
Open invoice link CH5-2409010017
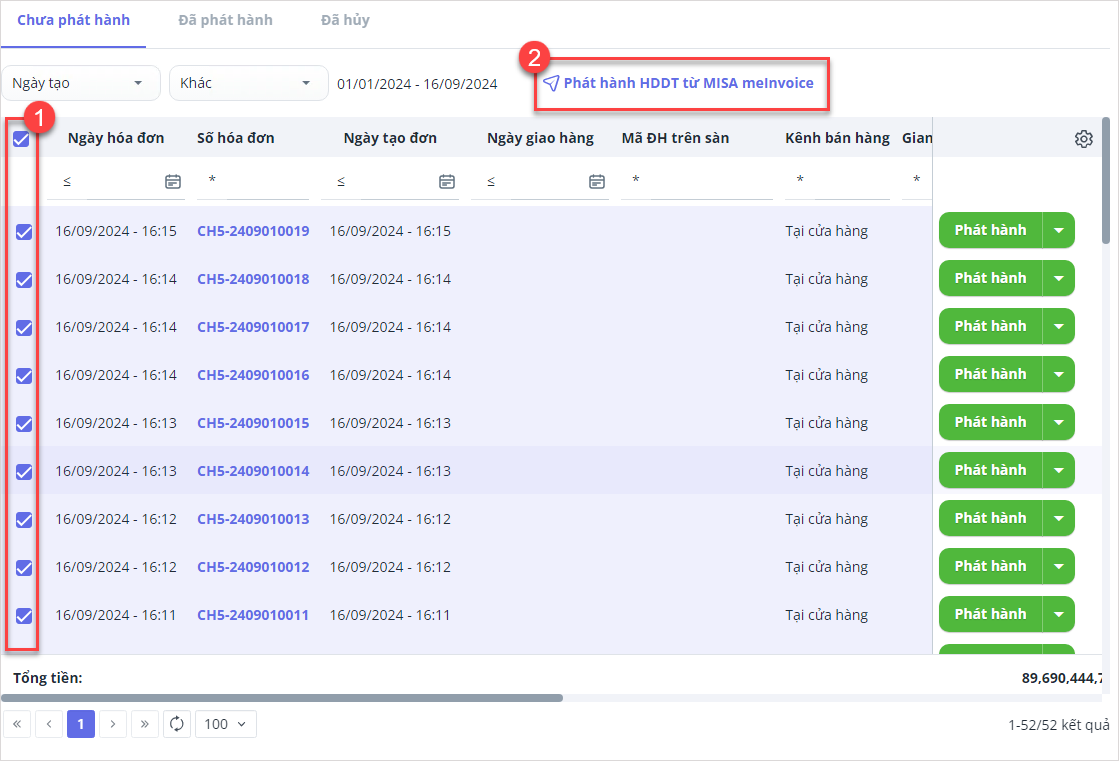pos(253,327)
